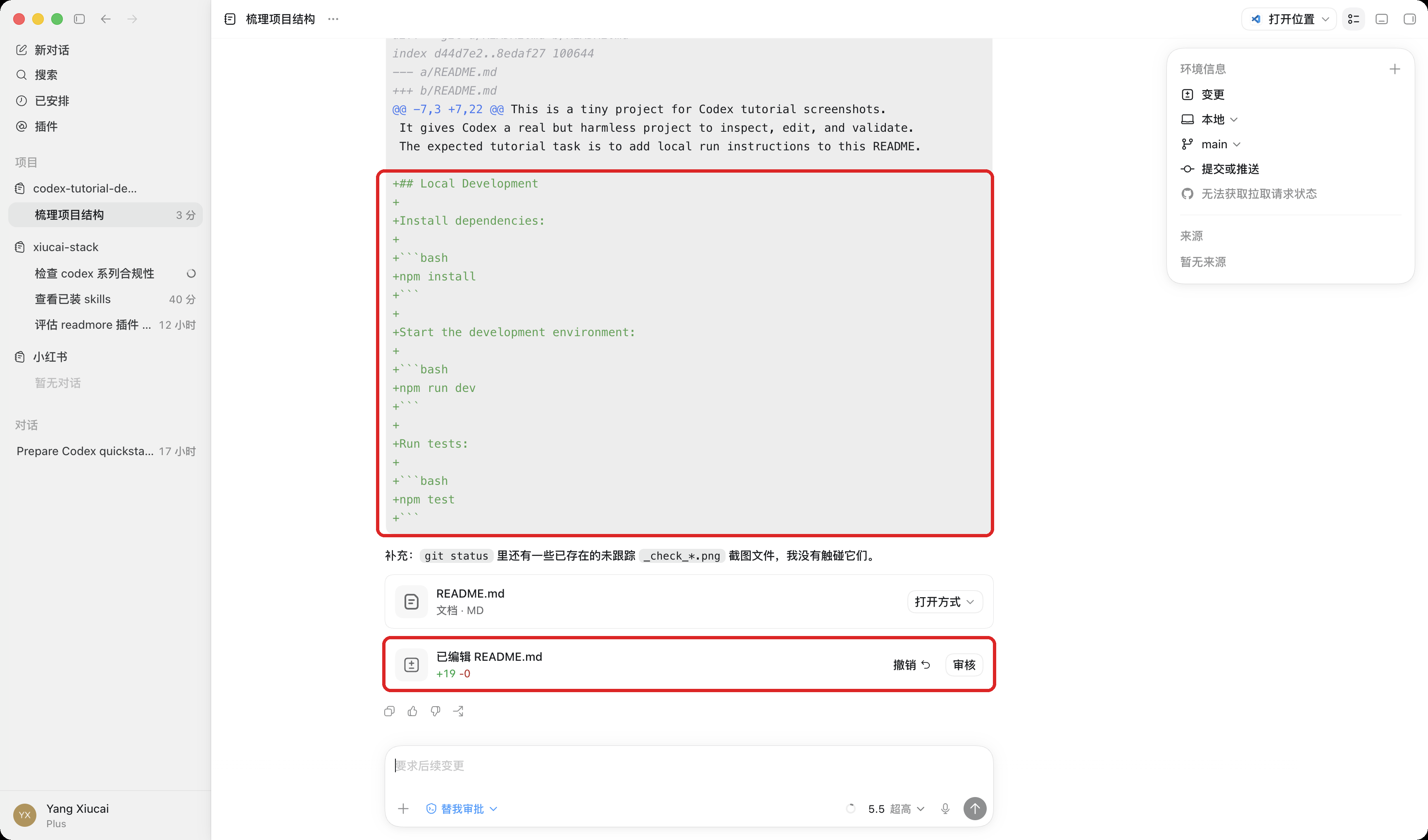The image size is (1428, 840).
Task: Start voice input with microphone icon
Action: (945, 809)
